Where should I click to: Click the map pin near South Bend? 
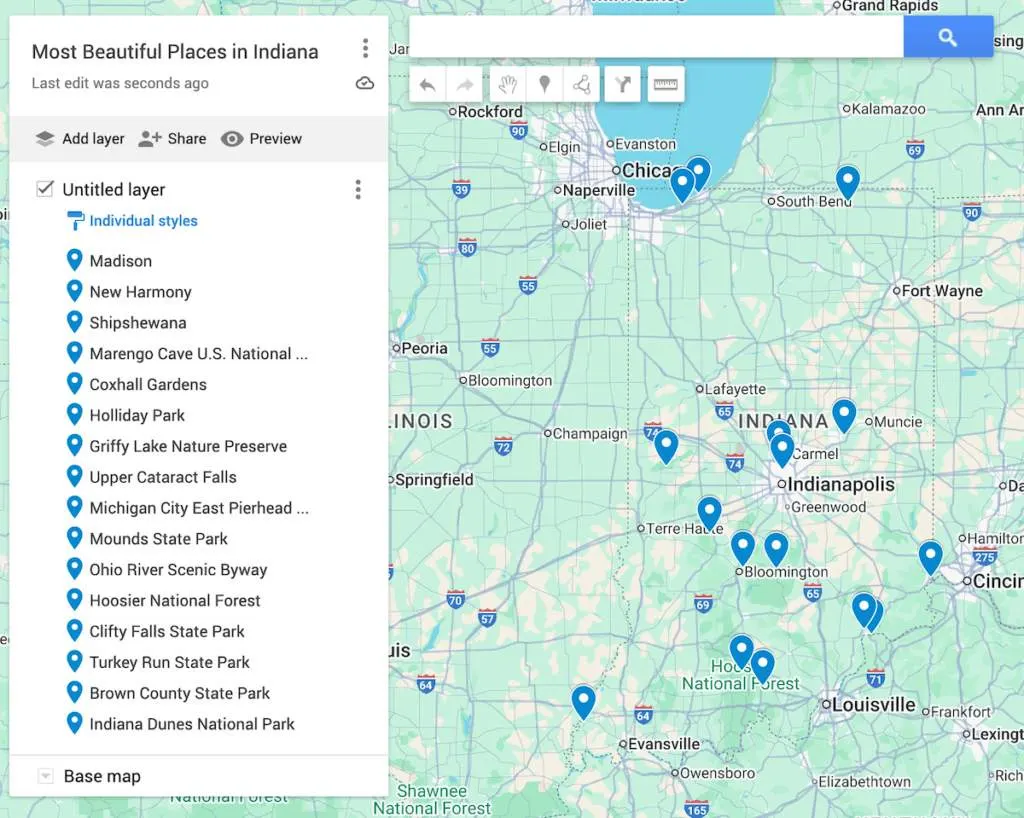tap(847, 183)
